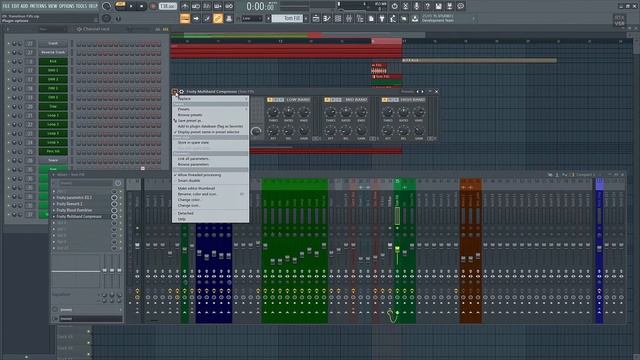Image resolution: width=640 pixels, height=360 pixels.
Task: Click the orange draw-mode toolbar icon
Action: 185,18
